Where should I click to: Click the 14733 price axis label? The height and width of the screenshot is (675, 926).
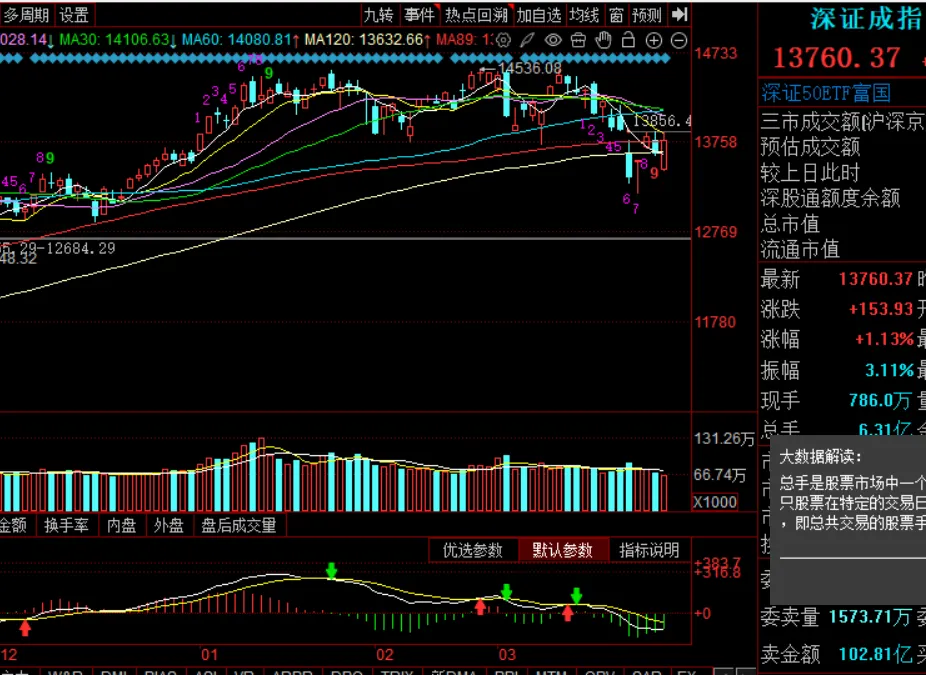pyautogui.click(x=716, y=54)
